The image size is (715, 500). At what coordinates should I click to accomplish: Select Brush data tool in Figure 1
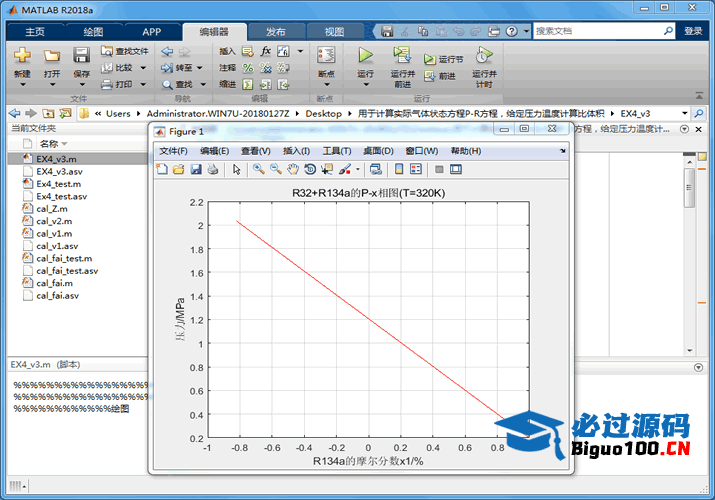click(x=345, y=169)
